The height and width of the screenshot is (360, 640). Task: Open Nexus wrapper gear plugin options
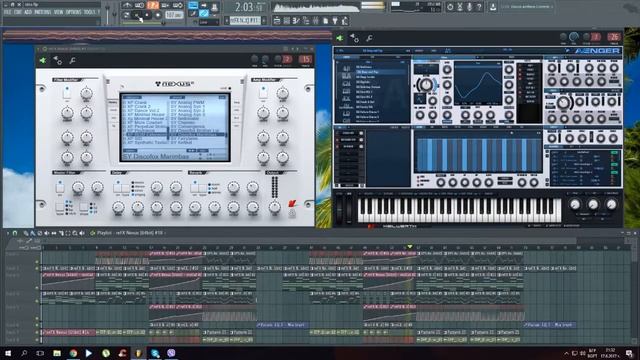pos(58,61)
